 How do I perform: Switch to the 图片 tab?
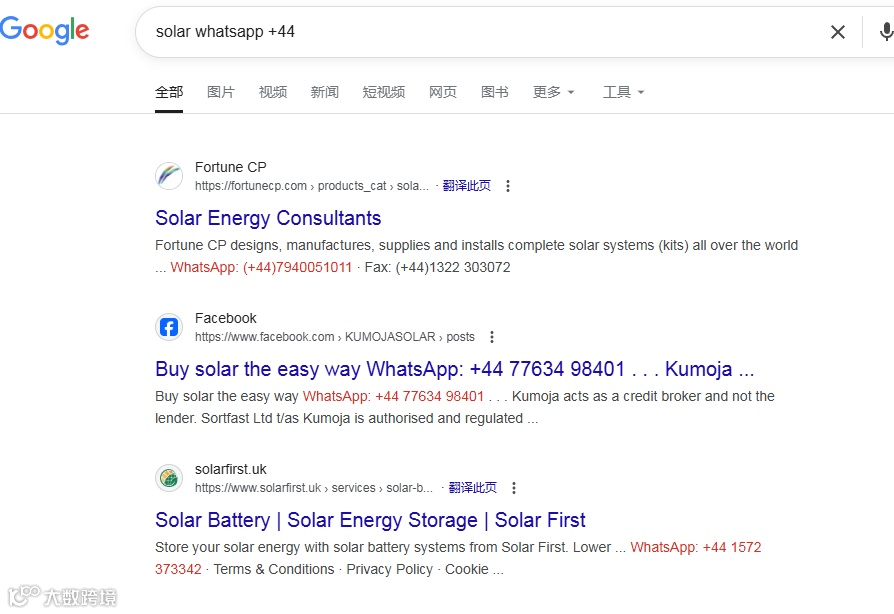221,92
